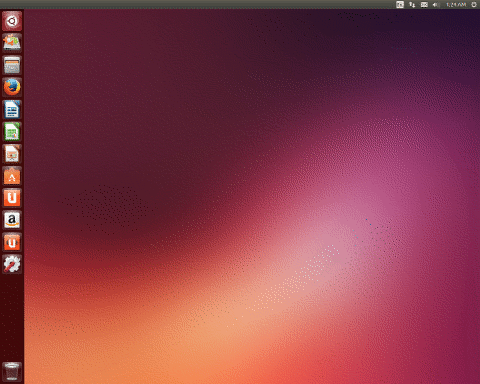This screenshot has width=480, height=384.
Task: Launch Ubuntu Software Center
Action: click(12, 176)
